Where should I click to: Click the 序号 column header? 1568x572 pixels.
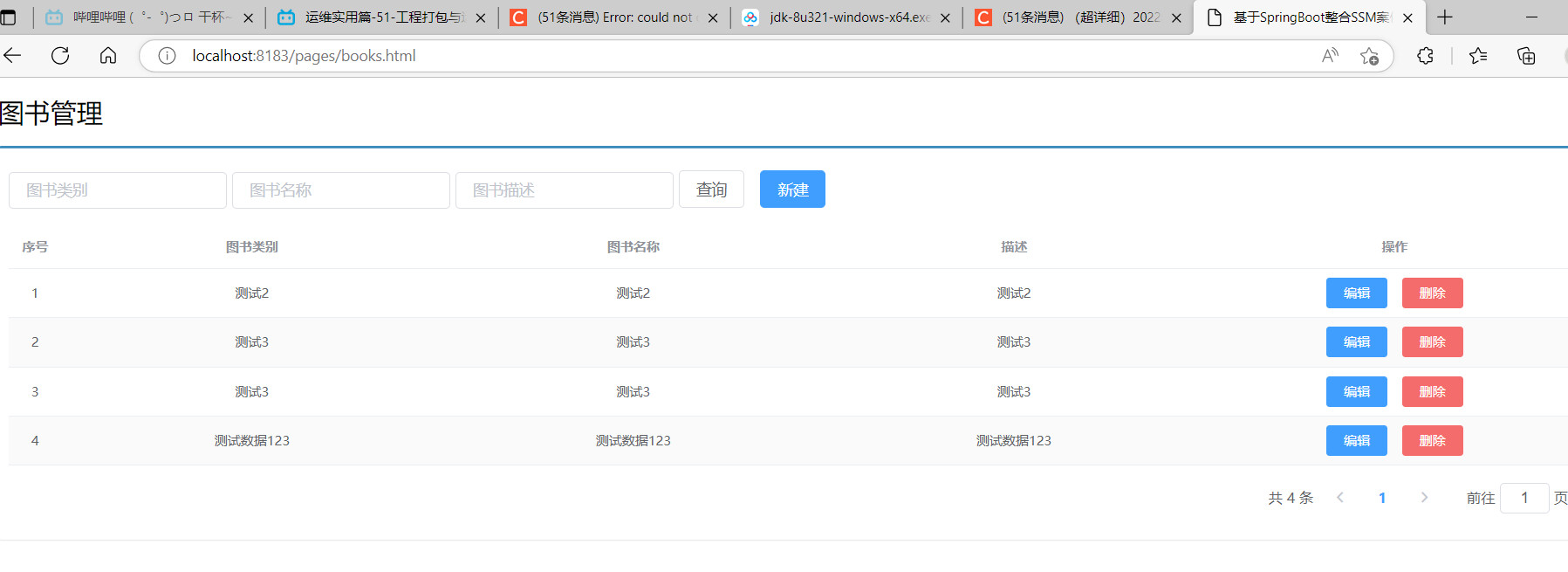[35, 247]
